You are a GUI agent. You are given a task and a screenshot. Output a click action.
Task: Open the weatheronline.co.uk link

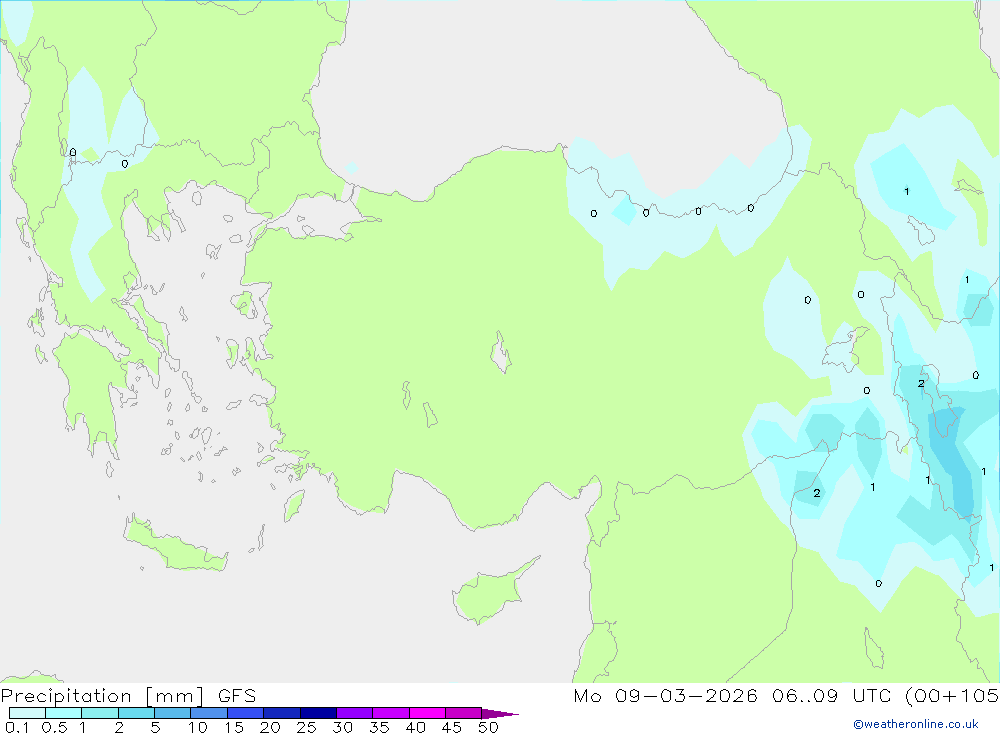pyautogui.click(x=916, y=724)
